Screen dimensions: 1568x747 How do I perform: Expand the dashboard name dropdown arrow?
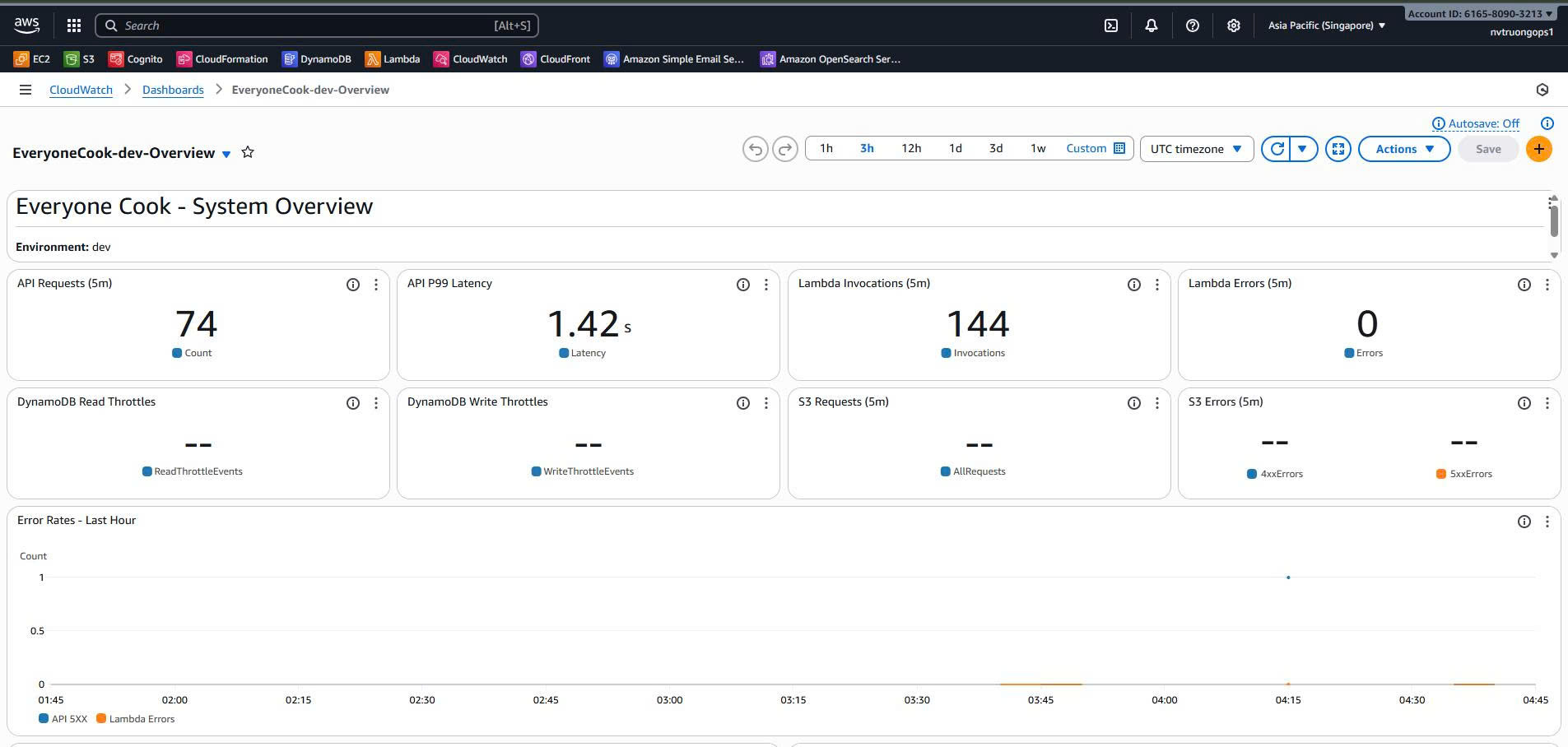[226, 154]
